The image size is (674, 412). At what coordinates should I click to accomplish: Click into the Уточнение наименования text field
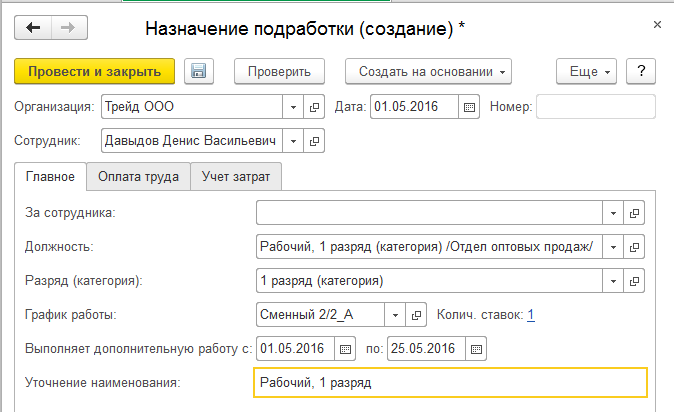tap(450, 382)
